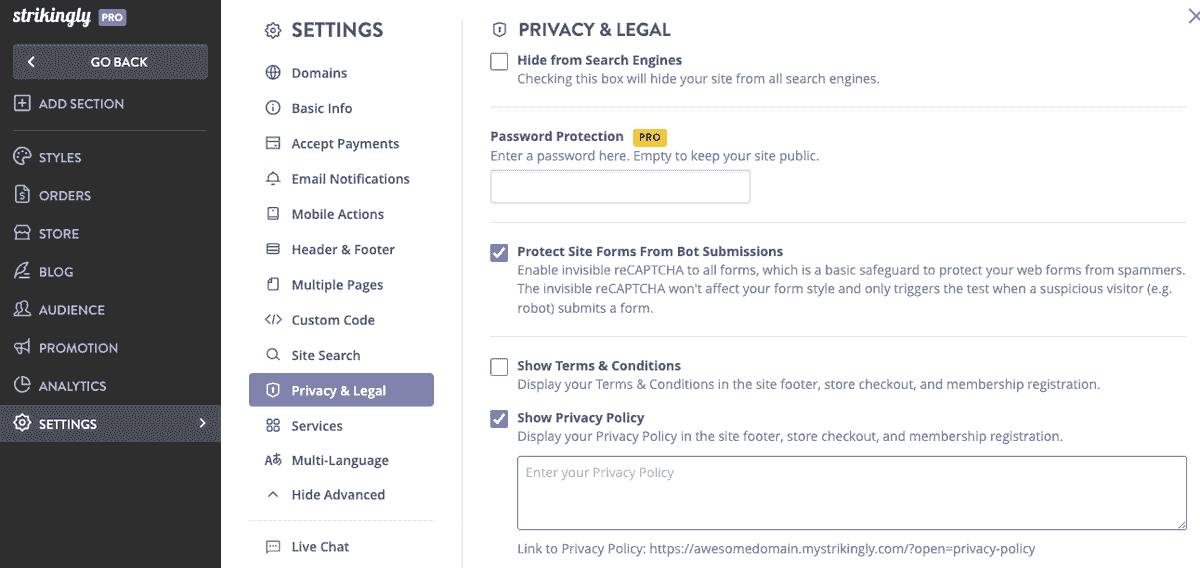This screenshot has height=568, width=1200.
Task: Click the Blog quill icon
Action: [22, 271]
